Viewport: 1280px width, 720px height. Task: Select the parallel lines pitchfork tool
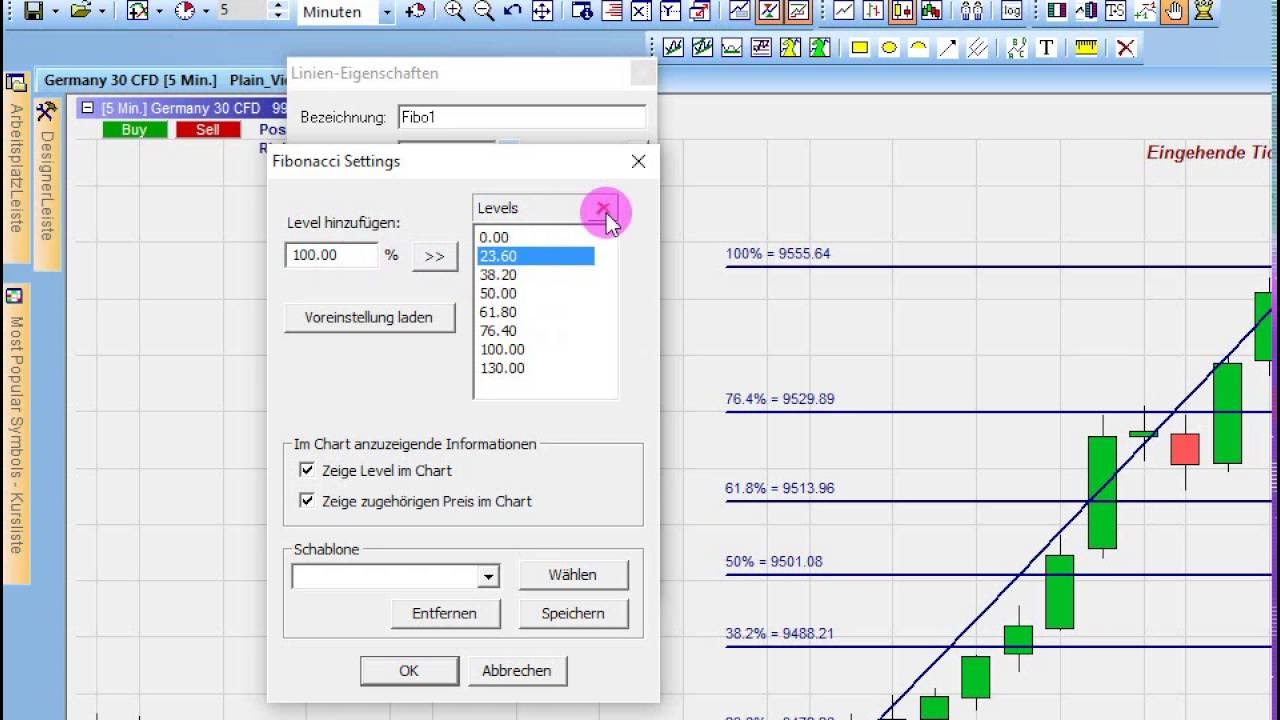978,48
